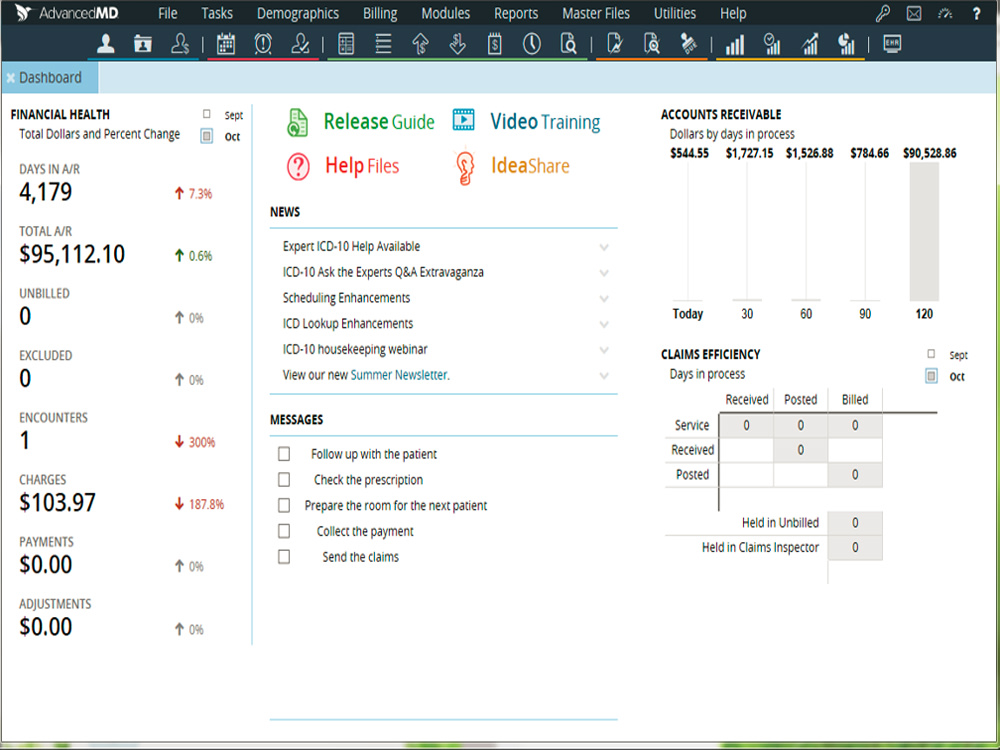Open the Video Training link
The image size is (1000, 750).
[x=526, y=121]
